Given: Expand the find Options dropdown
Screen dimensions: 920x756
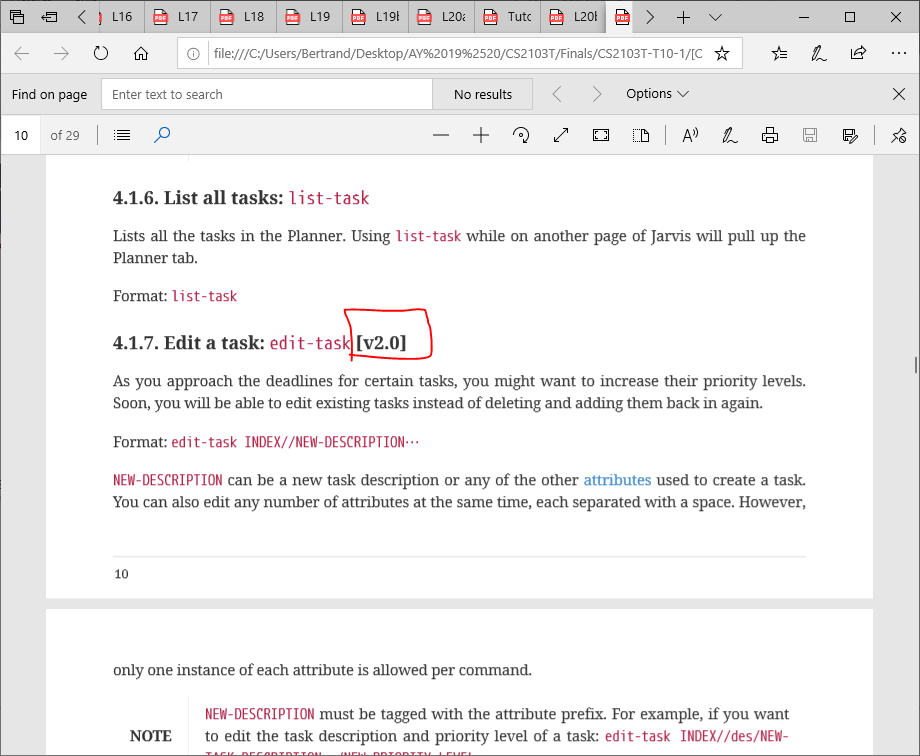Looking at the screenshot, I should (657, 94).
